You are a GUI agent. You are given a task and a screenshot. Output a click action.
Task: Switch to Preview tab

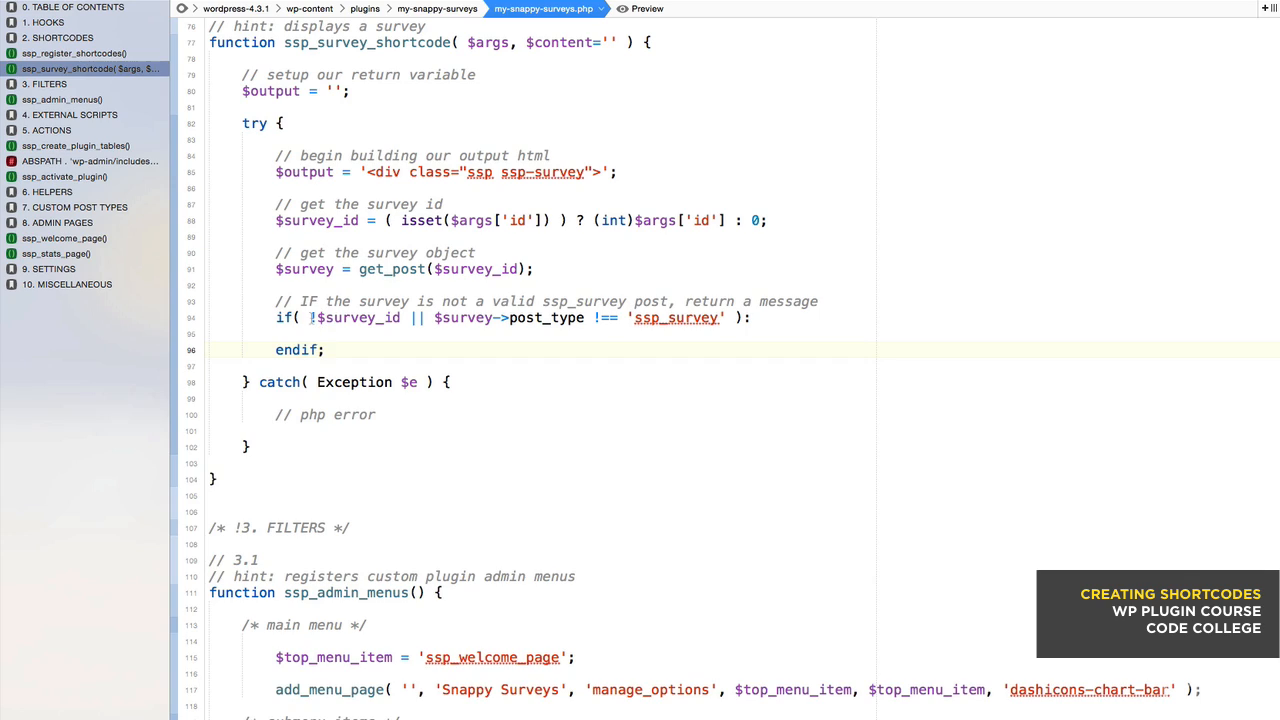click(x=647, y=8)
